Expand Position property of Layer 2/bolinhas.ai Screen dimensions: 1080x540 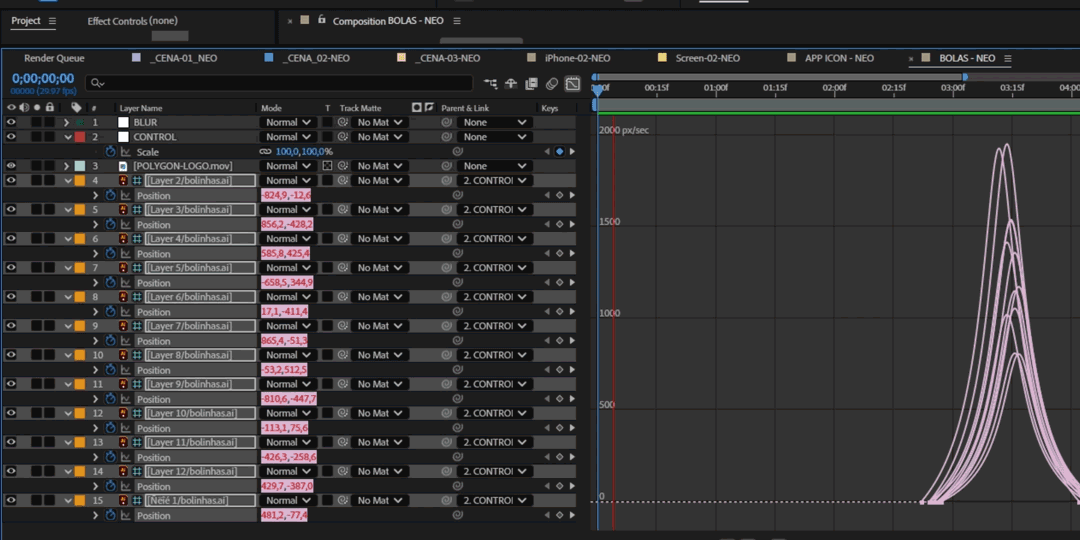96,196
